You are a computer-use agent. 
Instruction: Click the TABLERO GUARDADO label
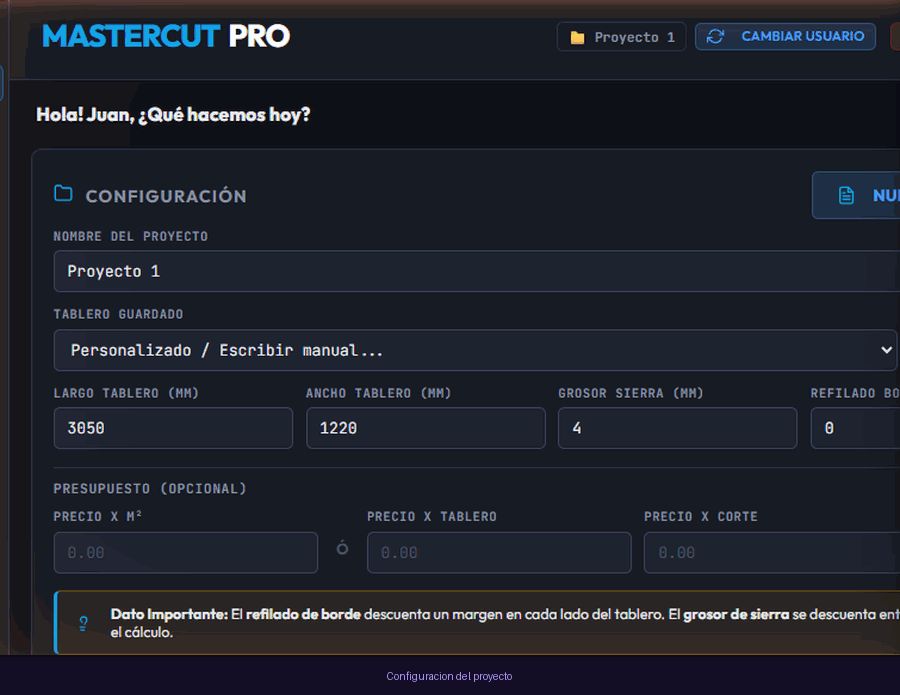(x=118, y=315)
